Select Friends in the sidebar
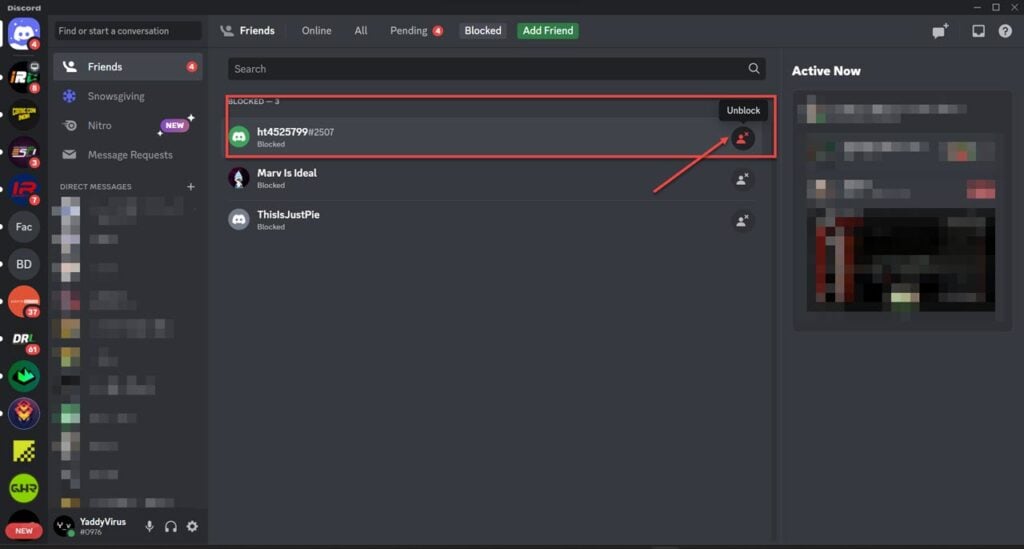 pyautogui.click(x=128, y=67)
